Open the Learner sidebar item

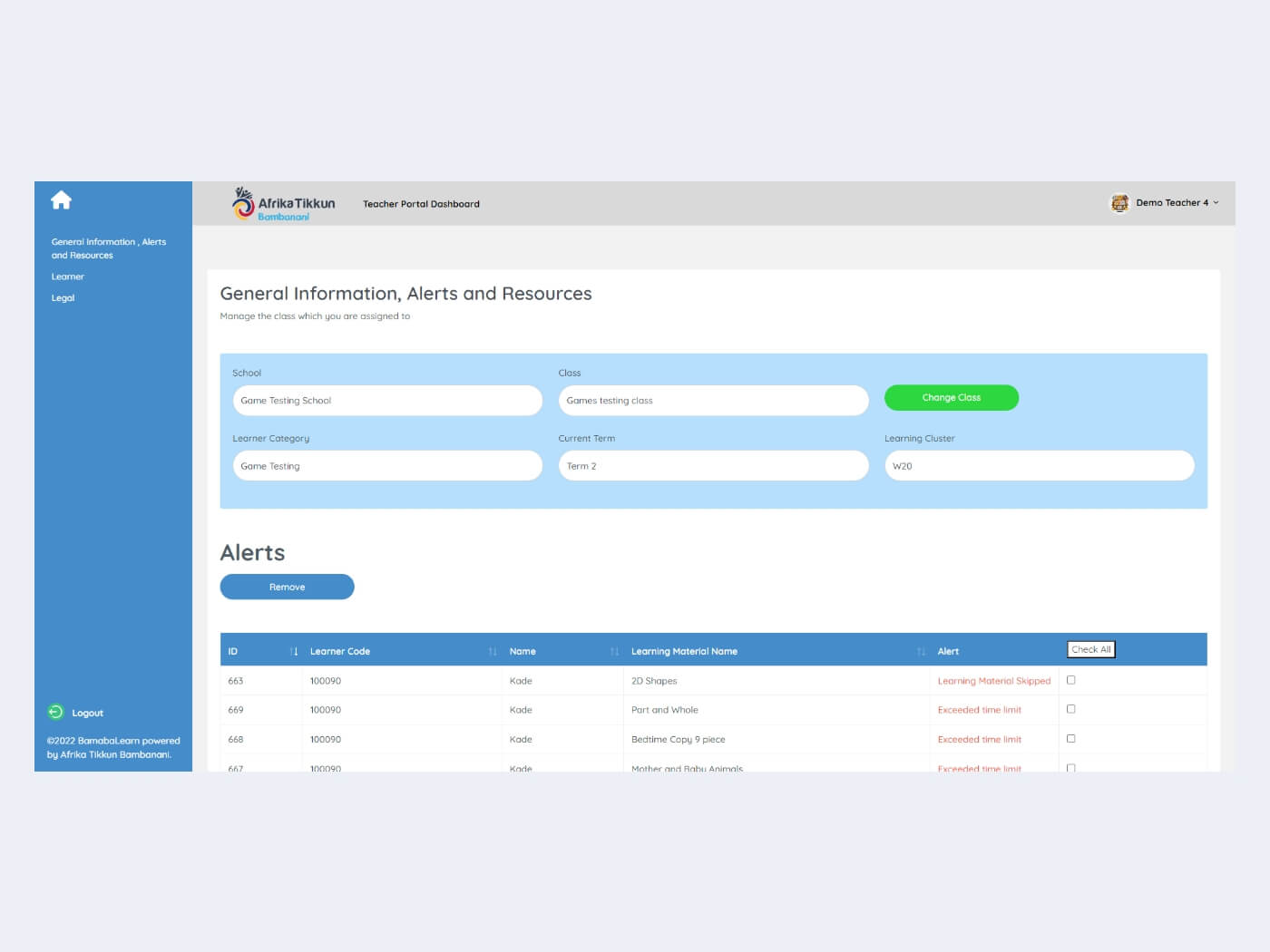click(67, 277)
